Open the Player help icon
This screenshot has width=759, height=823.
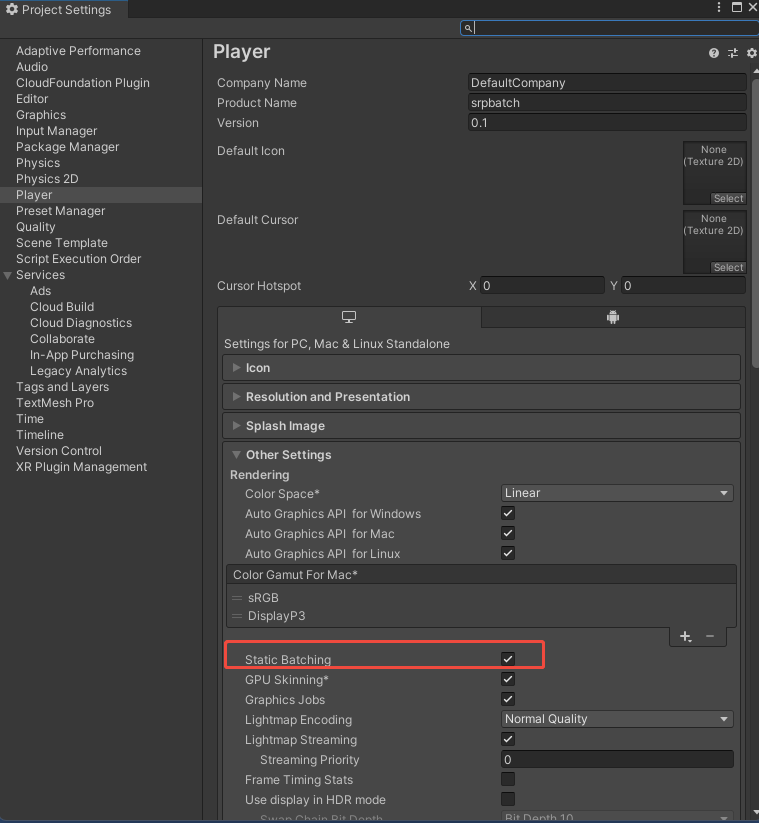point(713,53)
